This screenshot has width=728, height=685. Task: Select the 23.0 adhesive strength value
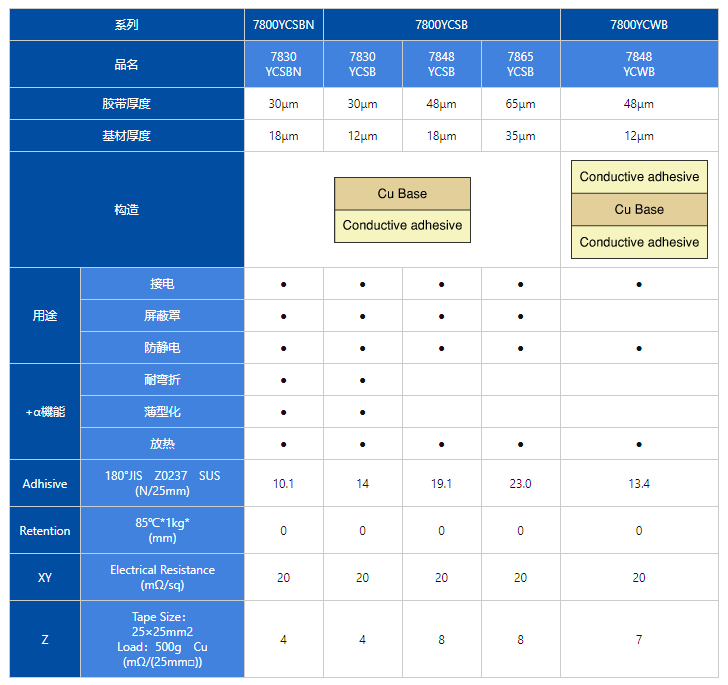pyautogui.click(x=520, y=484)
